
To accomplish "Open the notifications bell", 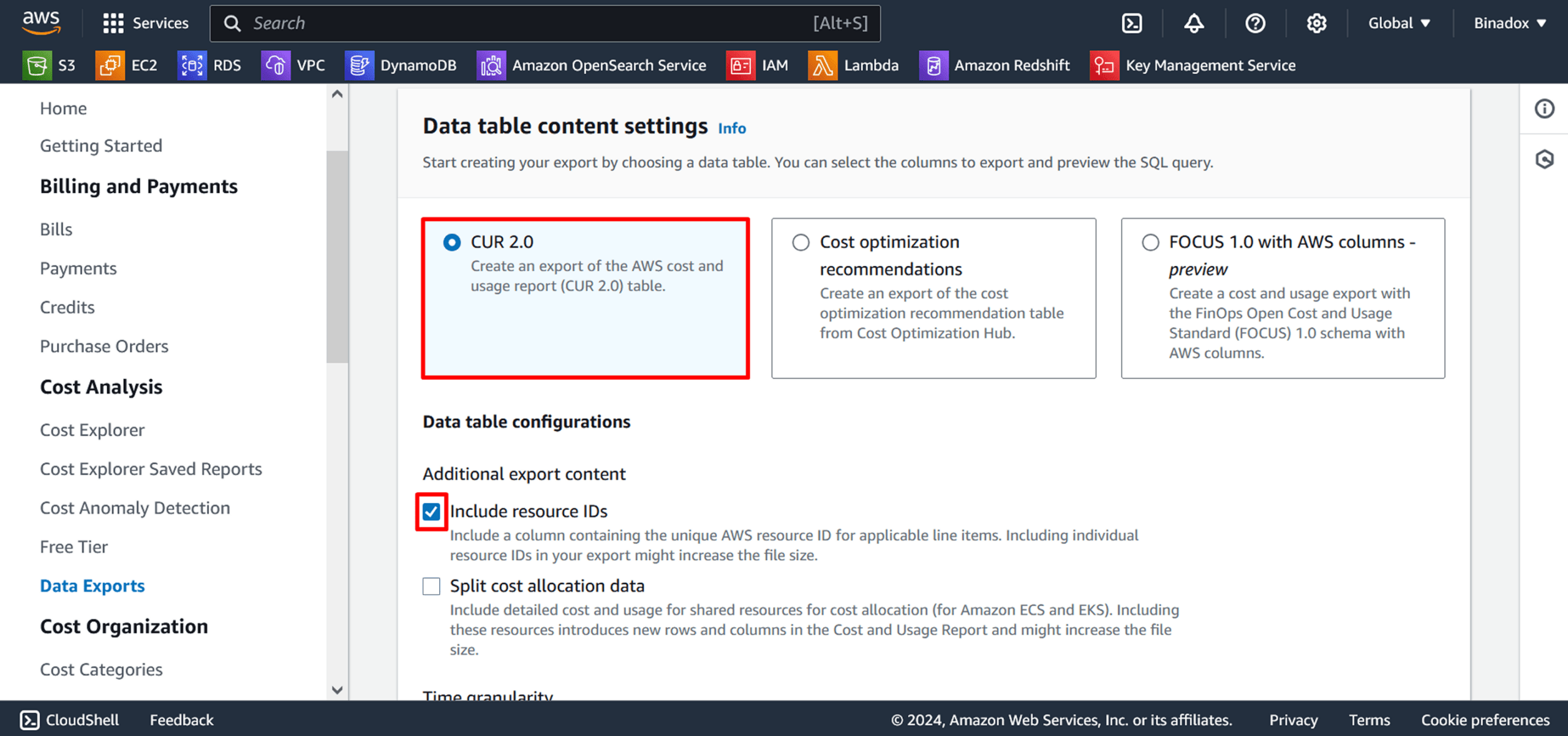I will (1193, 23).
